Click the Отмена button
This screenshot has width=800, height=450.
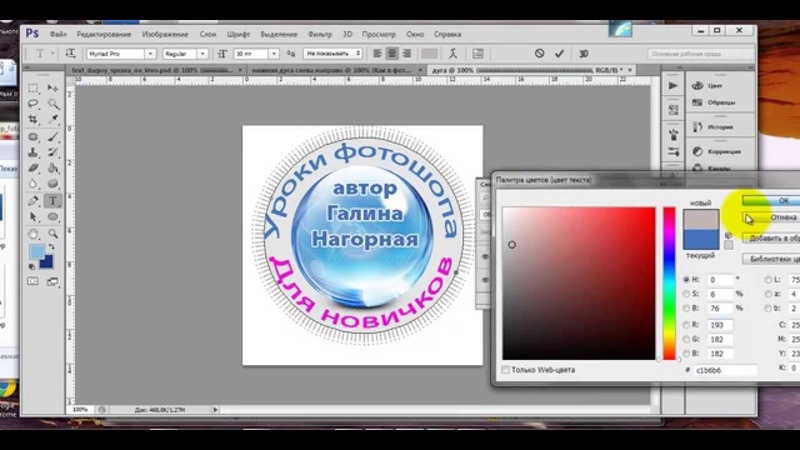click(771, 217)
